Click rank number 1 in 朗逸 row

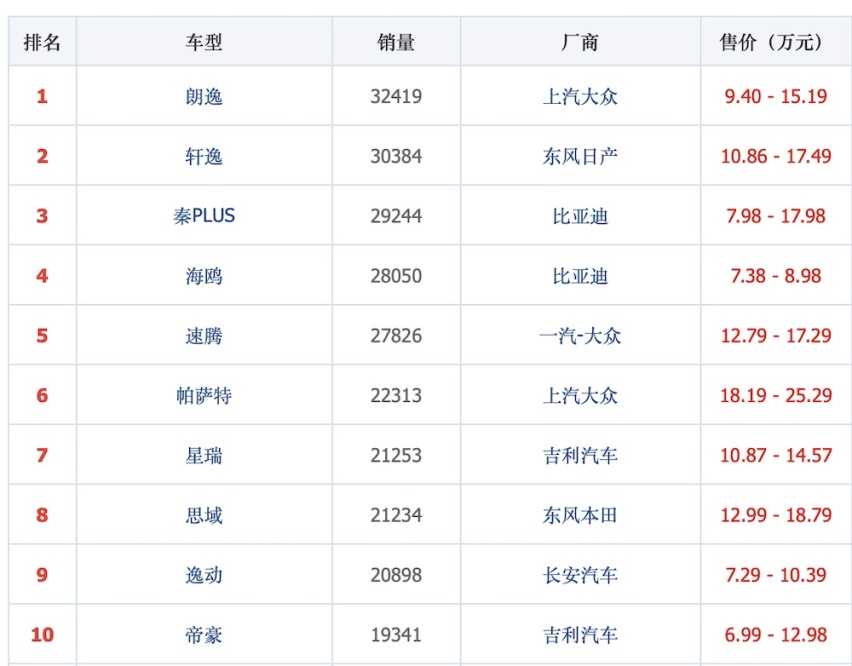pos(42,97)
